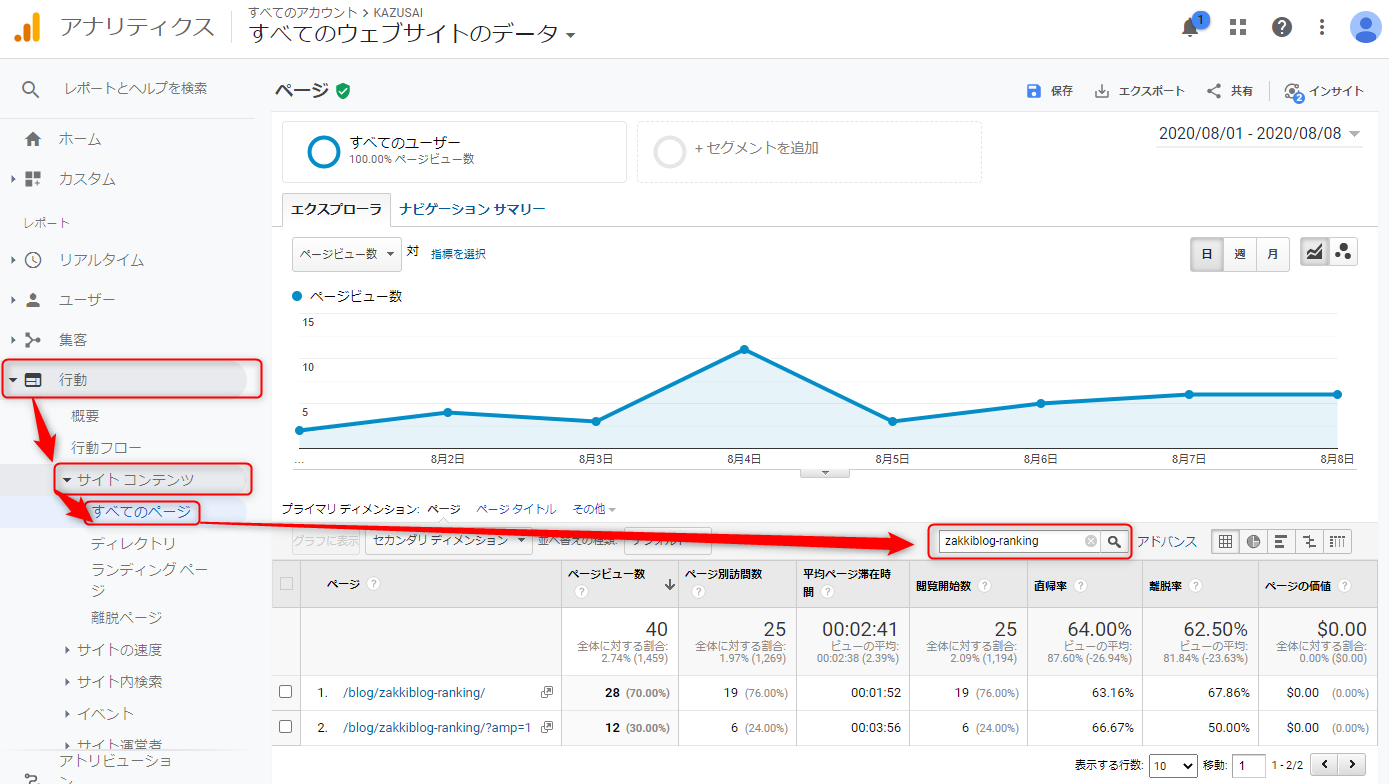Open 離脱ページ report
1389x784 pixels.
pos(126,618)
